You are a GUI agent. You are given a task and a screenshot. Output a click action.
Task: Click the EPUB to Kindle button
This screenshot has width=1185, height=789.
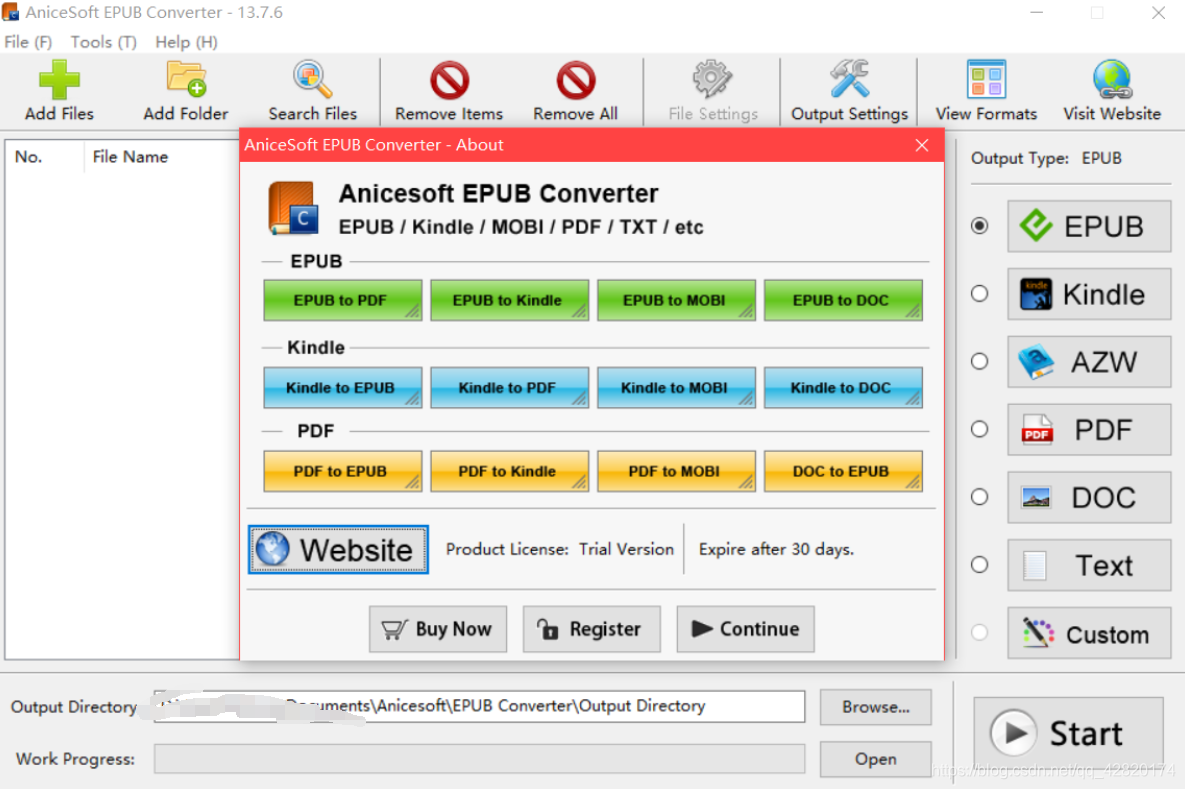click(x=509, y=300)
